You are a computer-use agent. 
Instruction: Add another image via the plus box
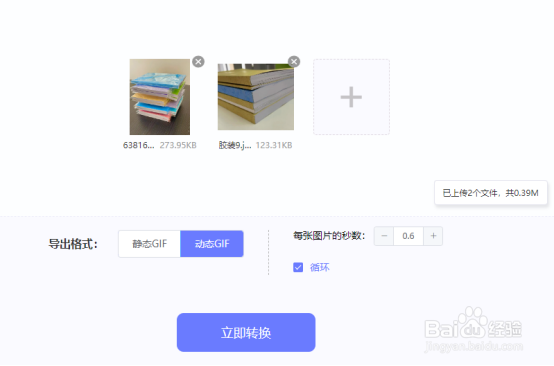coord(351,97)
